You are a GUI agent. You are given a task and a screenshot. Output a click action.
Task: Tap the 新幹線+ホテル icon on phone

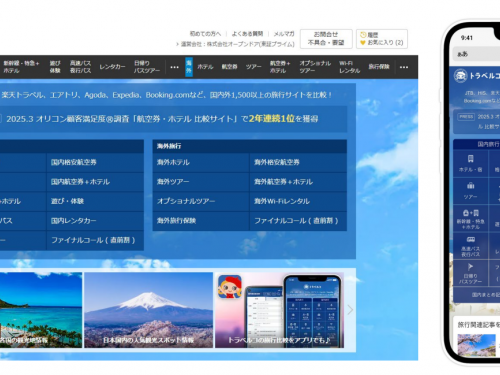[470, 213]
